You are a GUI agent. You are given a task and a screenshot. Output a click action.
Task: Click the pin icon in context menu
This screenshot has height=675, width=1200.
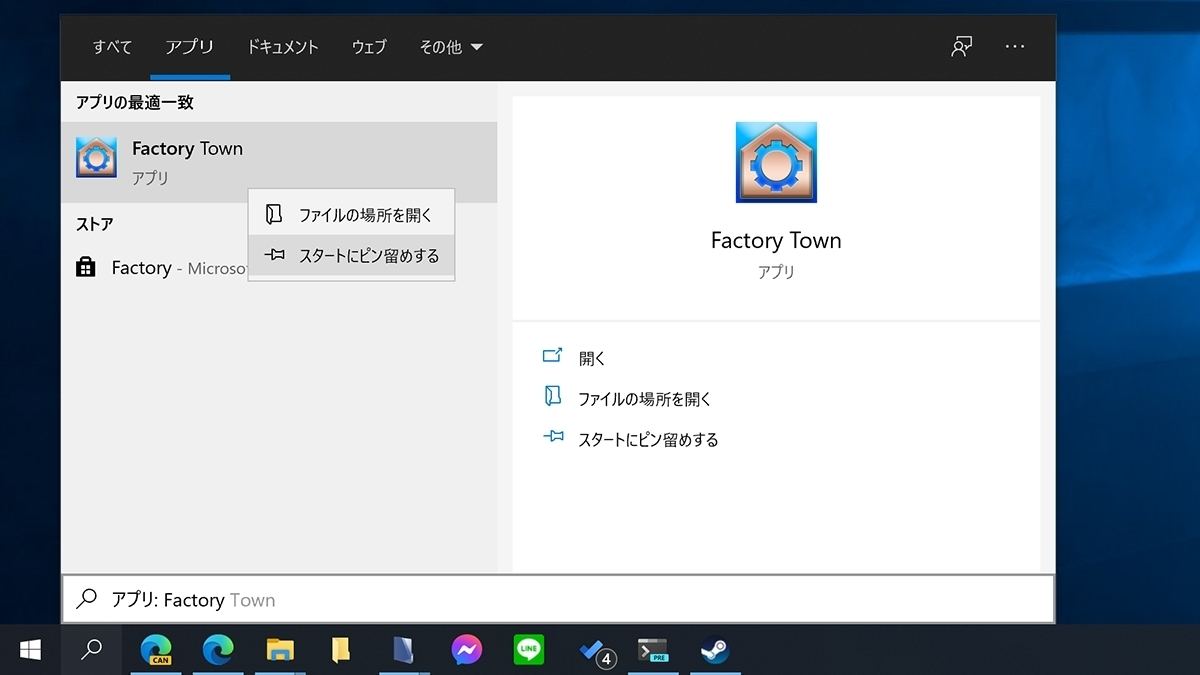pos(274,256)
